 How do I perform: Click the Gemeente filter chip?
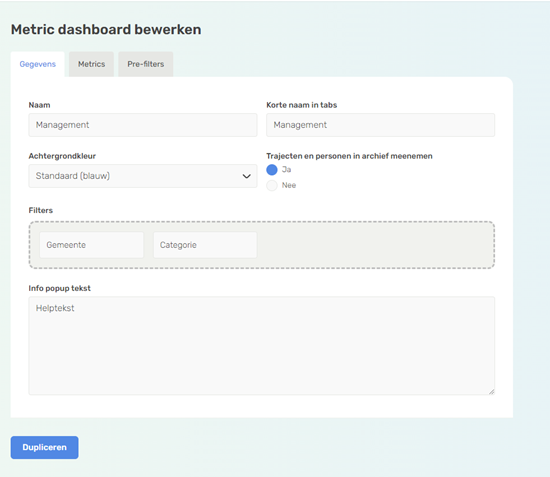click(92, 245)
